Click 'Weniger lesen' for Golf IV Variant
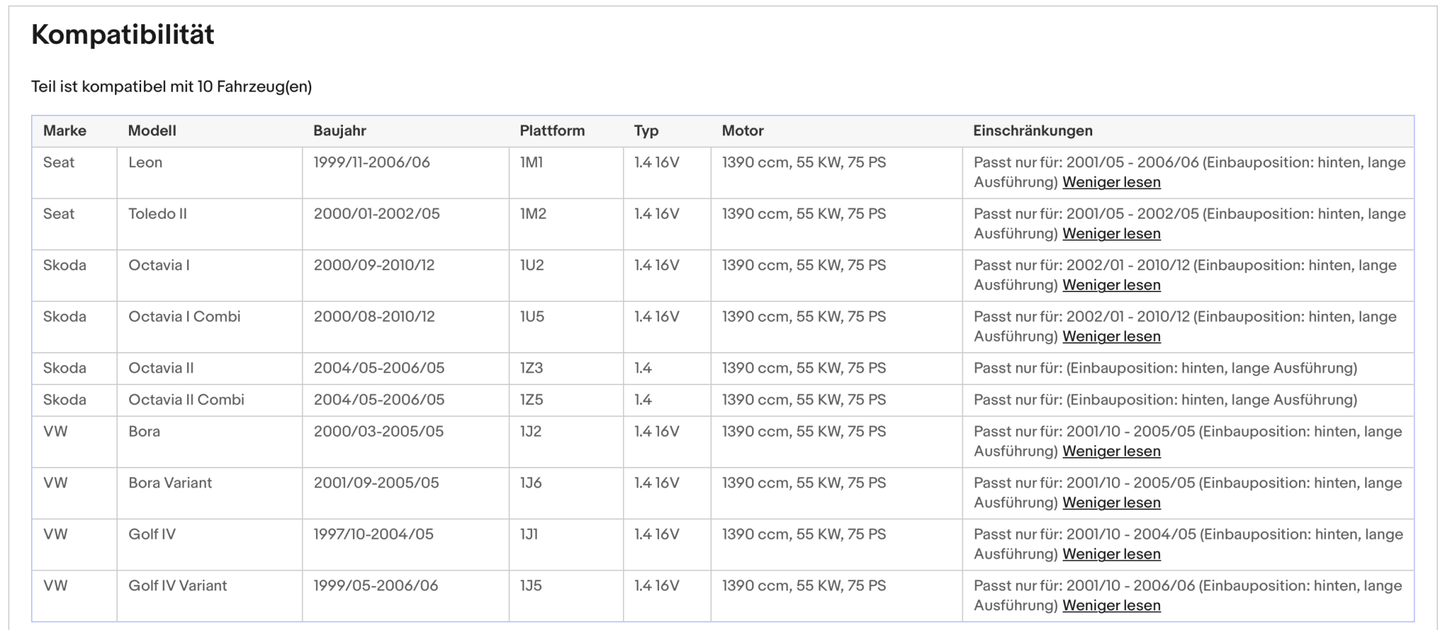Image resolution: width=1445 pixels, height=630 pixels. pyautogui.click(x=1111, y=606)
